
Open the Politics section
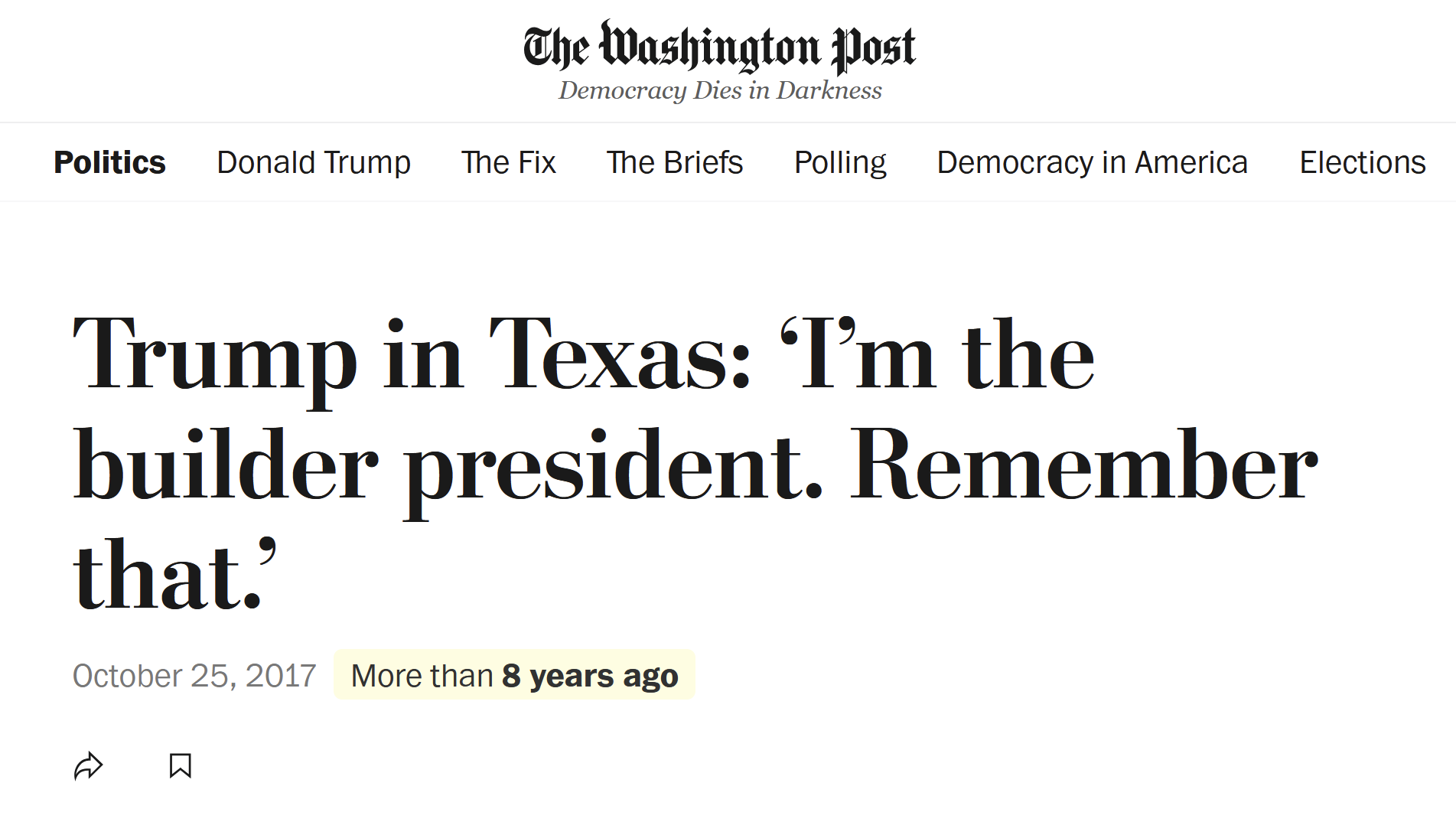(x=109, y=162)
